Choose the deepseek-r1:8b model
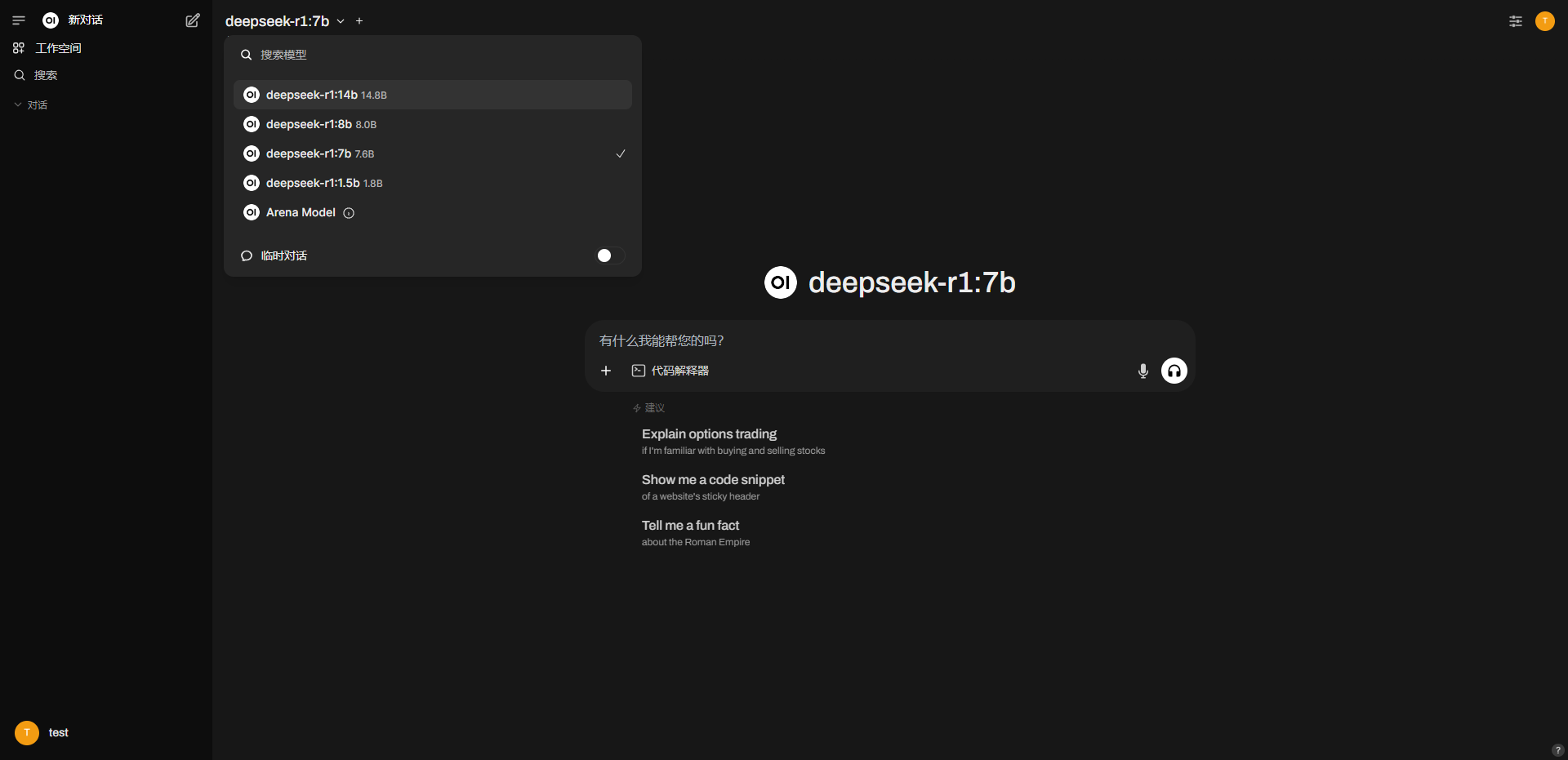 pyautogui.click(x=433, y=124)
